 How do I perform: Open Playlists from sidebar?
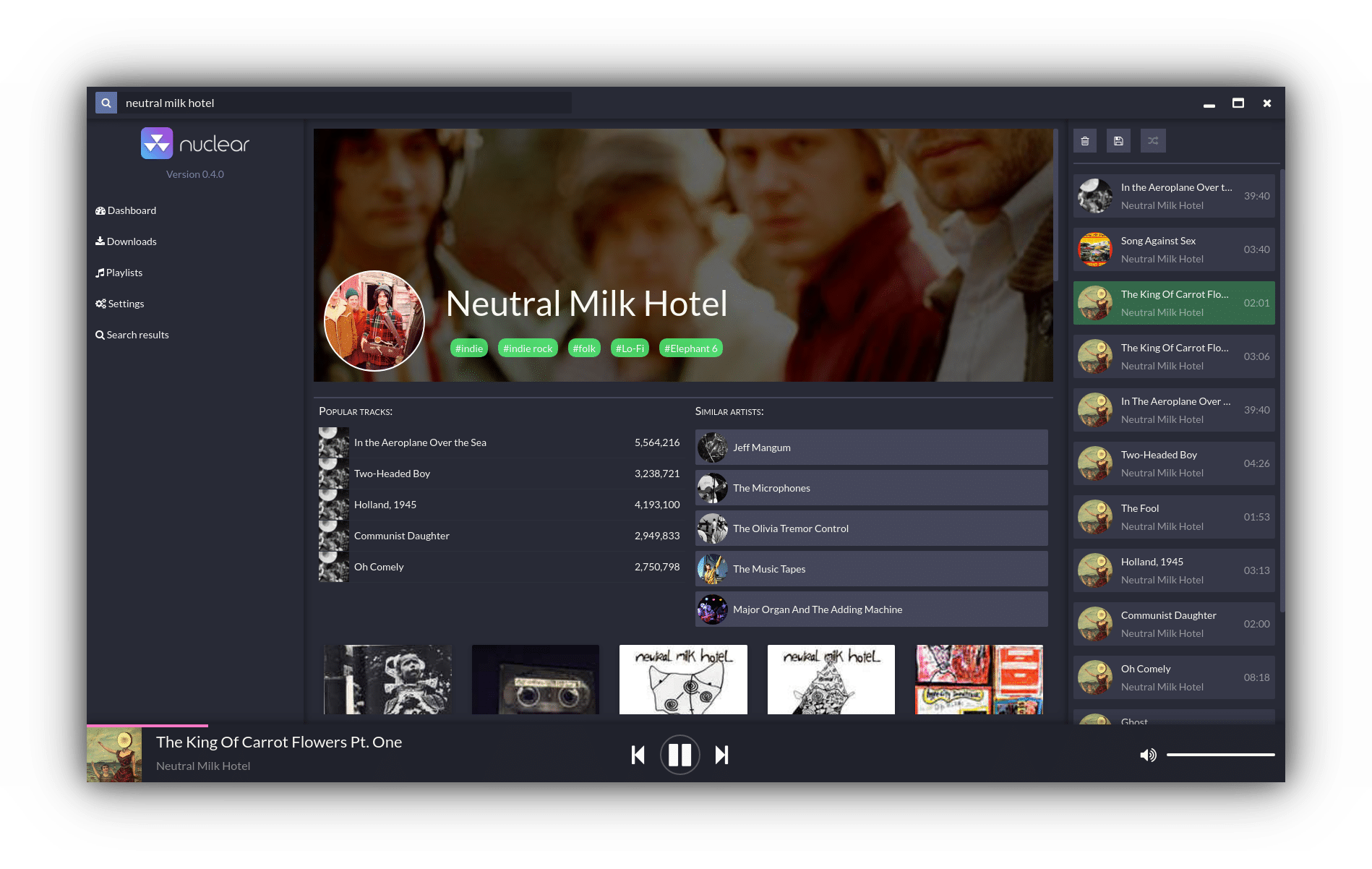[119, 273]
